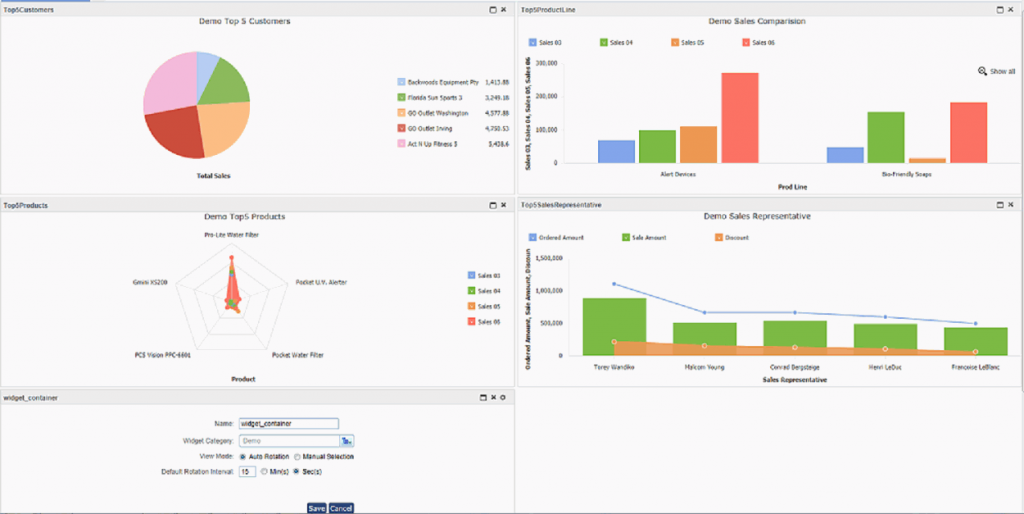Click the 'PCS Vision PPC-6601' radar label
The height and width of the screenshot is (514, 1024).
coord(162,355)
